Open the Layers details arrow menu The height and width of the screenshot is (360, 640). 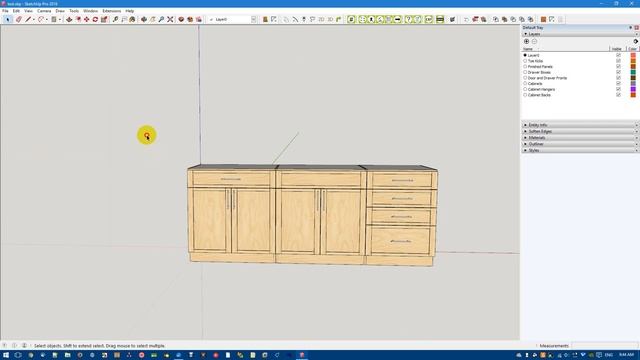(636, 41)
